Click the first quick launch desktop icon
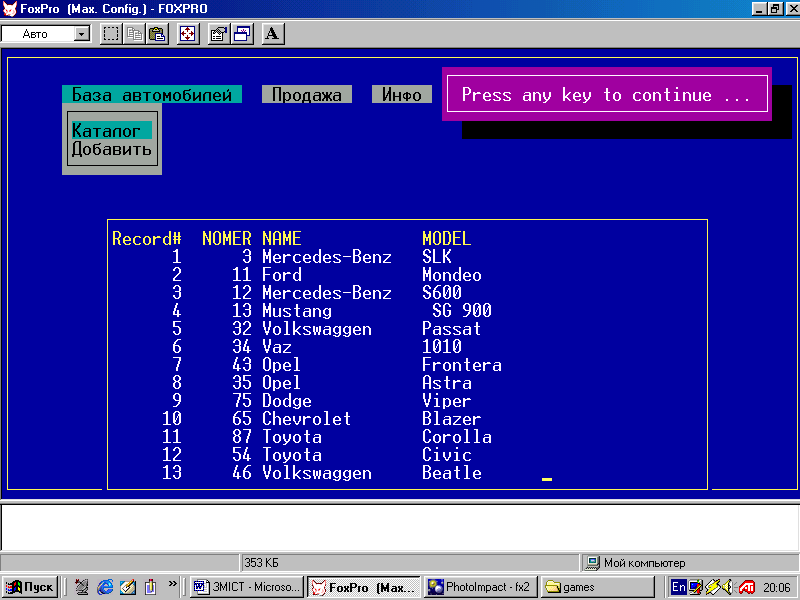800x600 pixels. coord(82,587)
